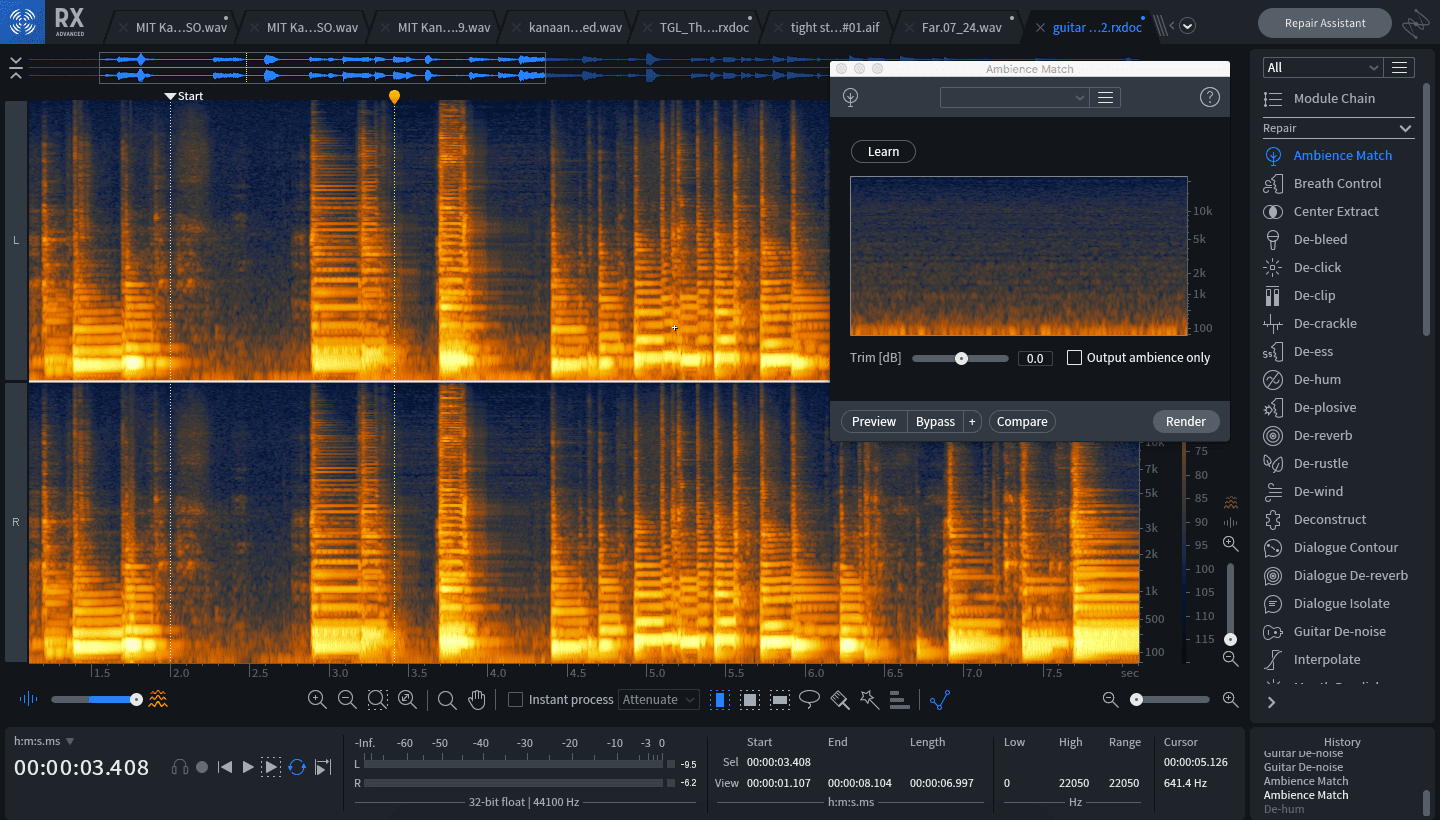
Task: Enable the Instant process checkbox
Action: click(x=515, y=699)
